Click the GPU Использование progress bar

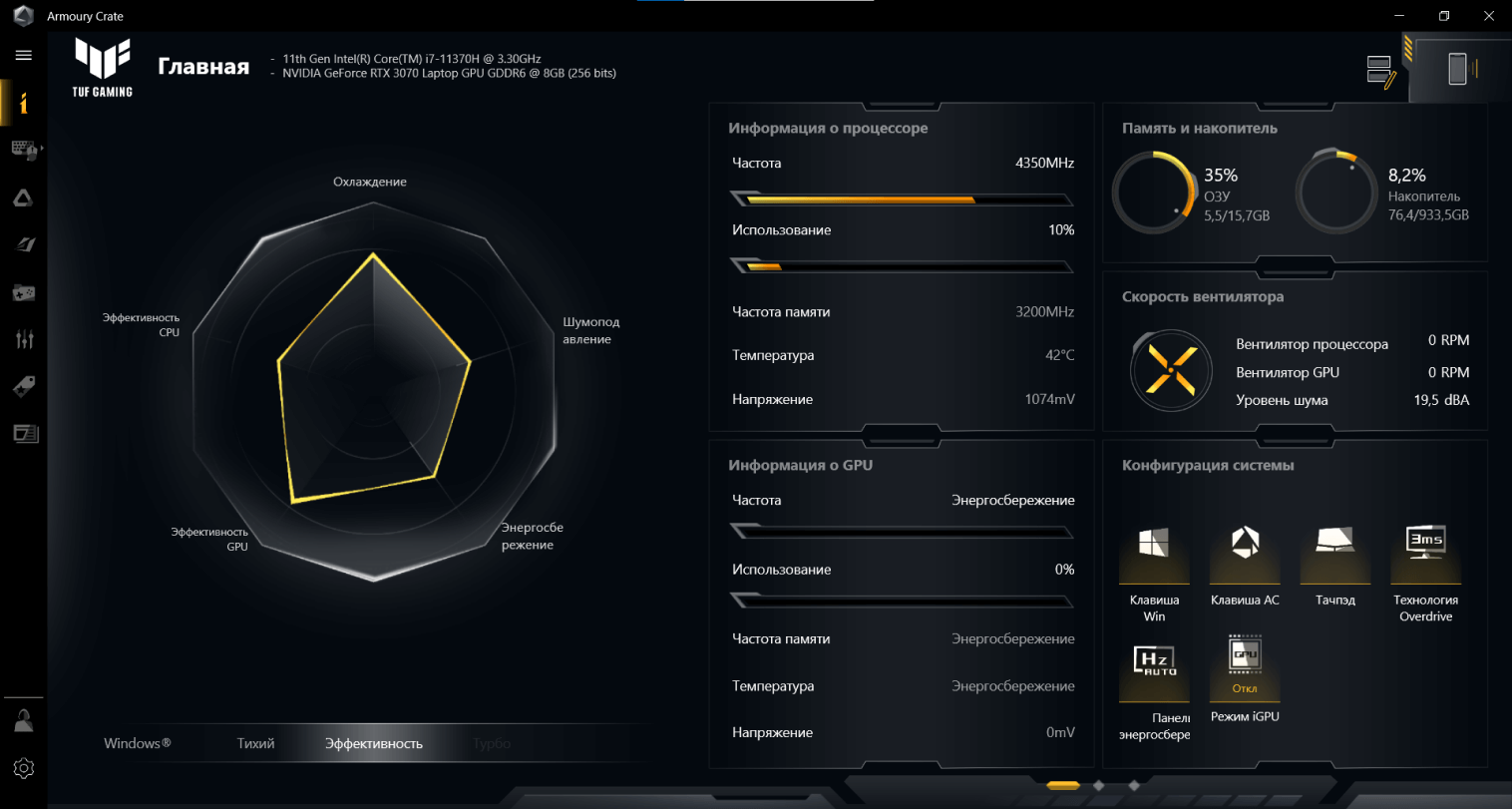pyautogui.click(x=902, y=602)
